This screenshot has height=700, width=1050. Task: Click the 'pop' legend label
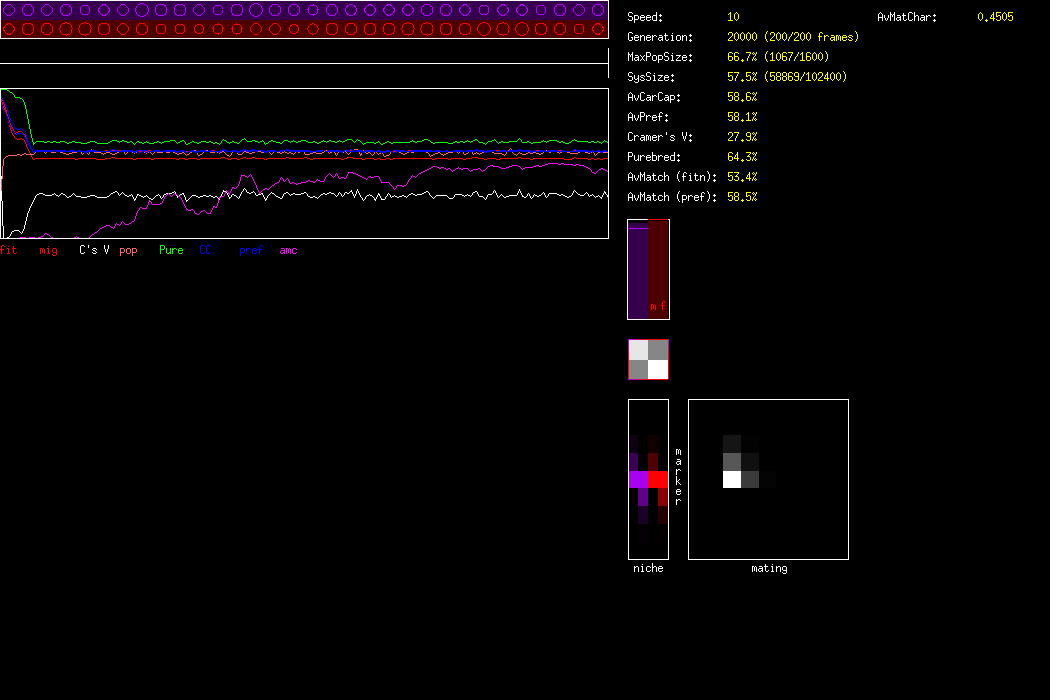click(x=128, y=250)
